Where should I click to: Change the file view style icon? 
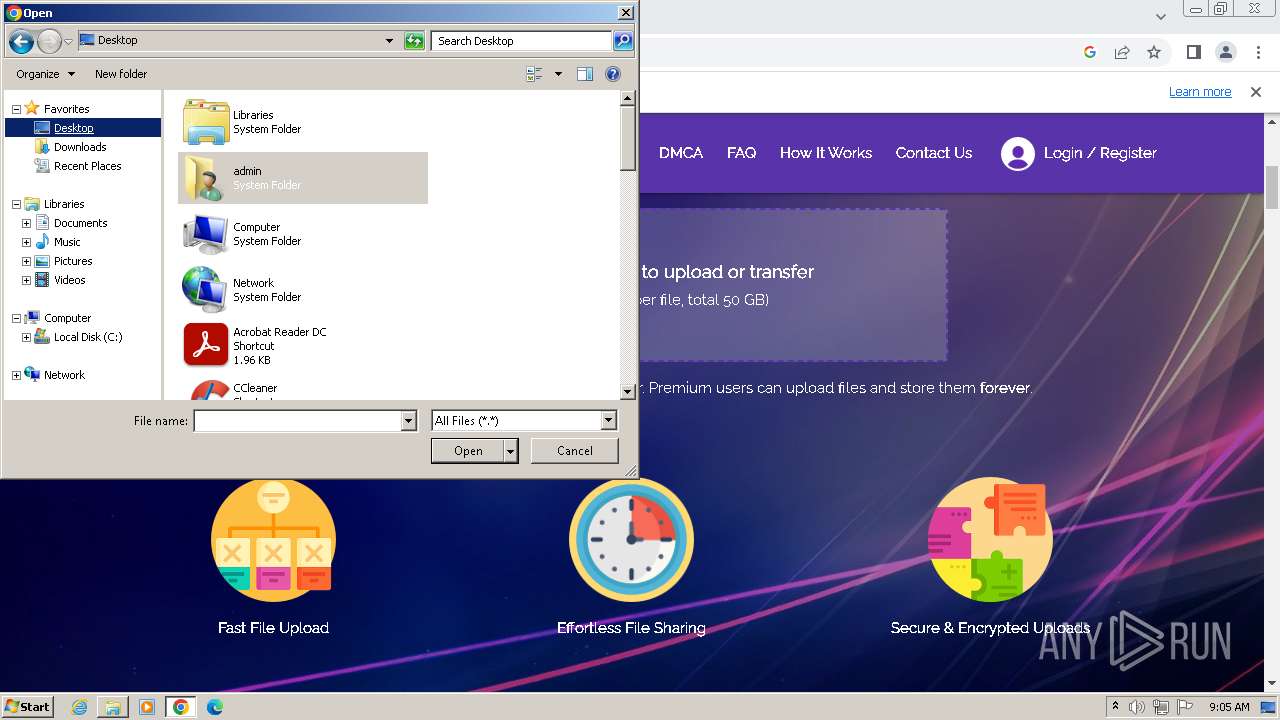pyautogui.click(x=534, y=74)
